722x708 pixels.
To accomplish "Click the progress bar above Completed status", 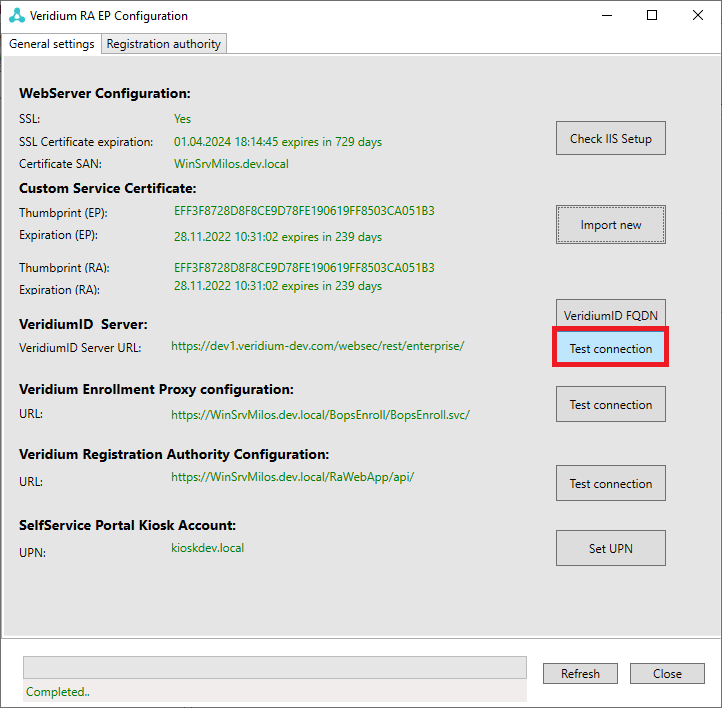I will (x=274, y=668).
